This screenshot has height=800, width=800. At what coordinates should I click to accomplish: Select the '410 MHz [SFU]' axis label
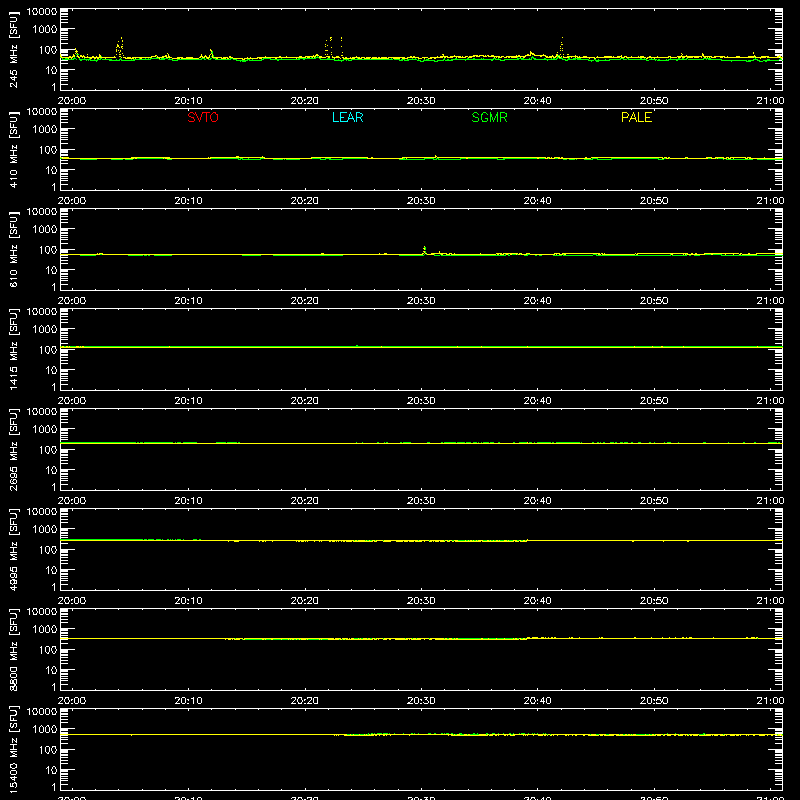(x=14, y=149)
